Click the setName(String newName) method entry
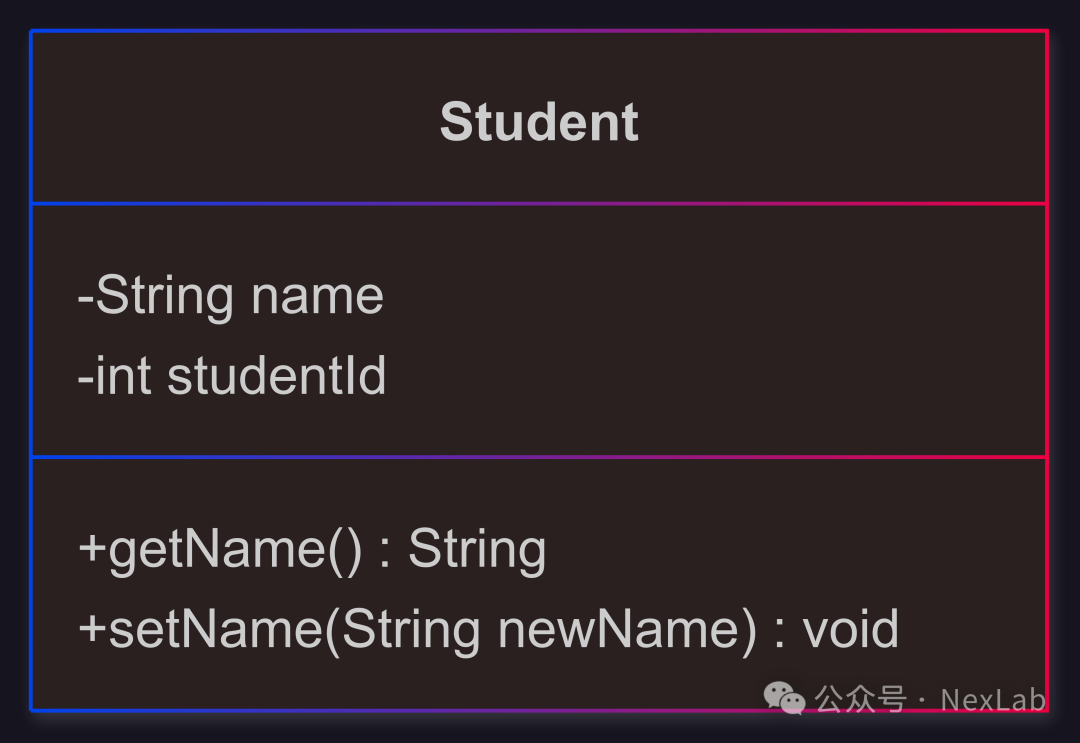The height and width of the screenshot is (743, 1080). click(488, 630)
